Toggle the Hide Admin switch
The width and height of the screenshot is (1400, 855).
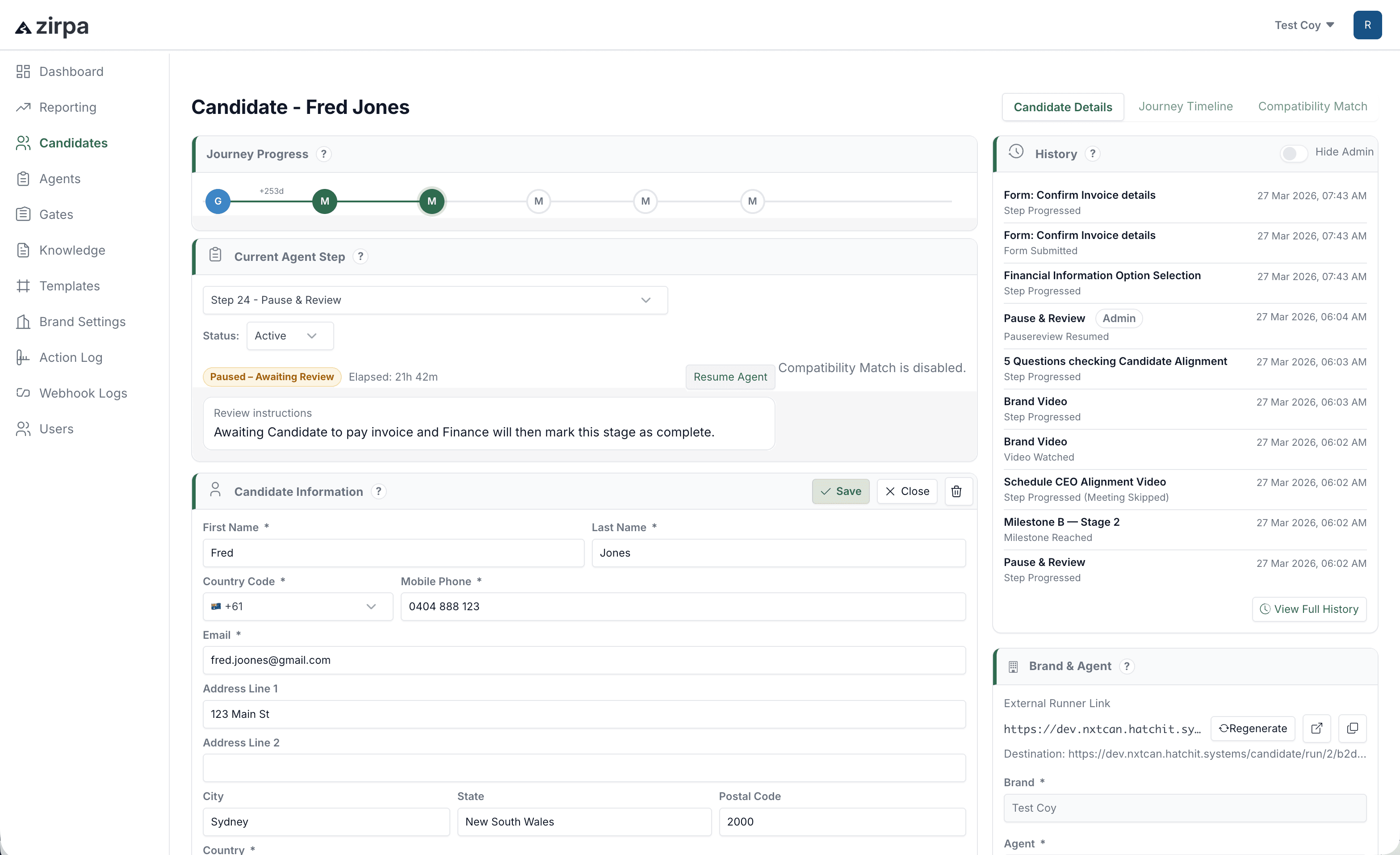pos(1293,153)
